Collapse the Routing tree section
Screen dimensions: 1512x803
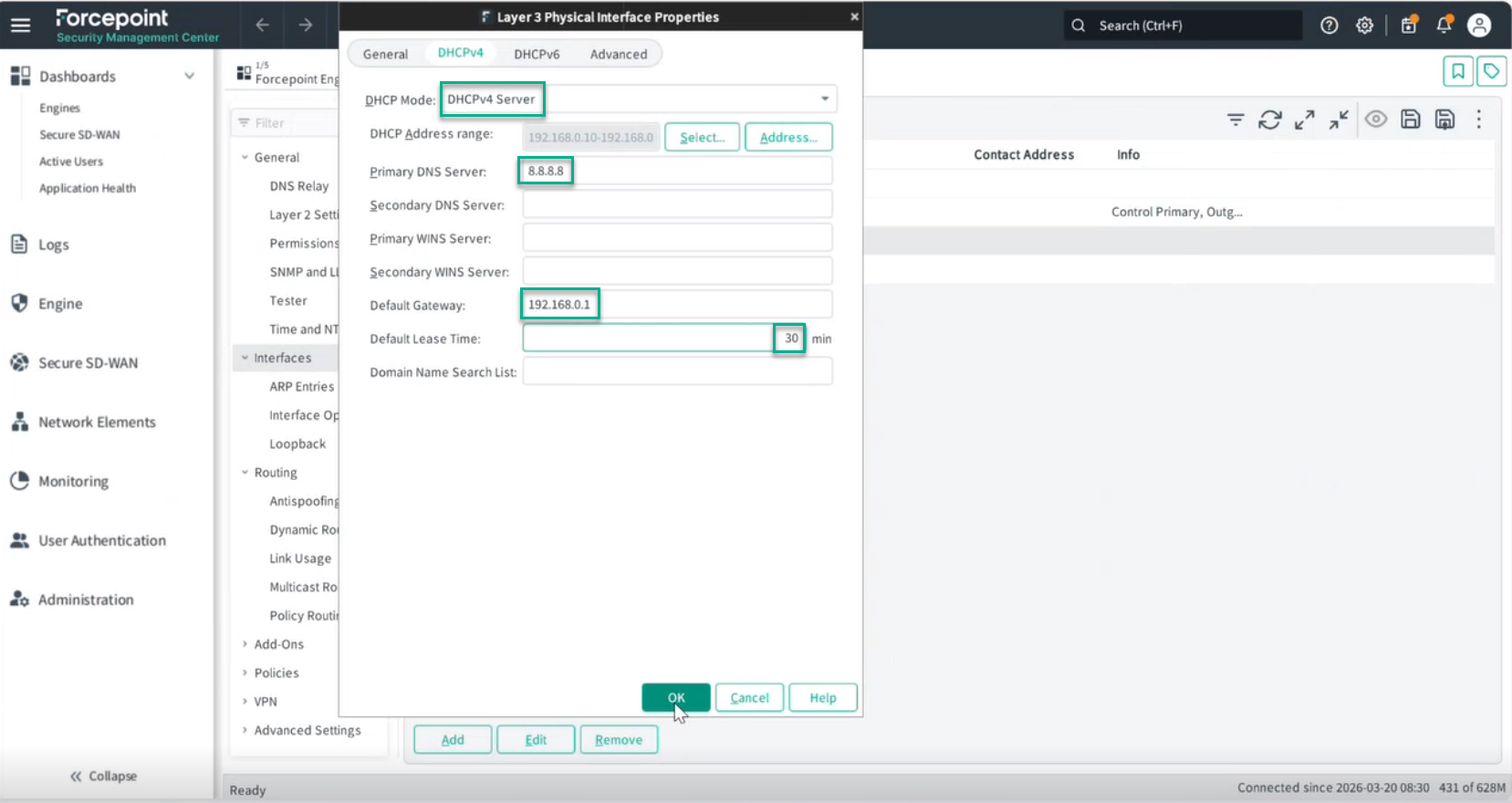coord(245,473)
